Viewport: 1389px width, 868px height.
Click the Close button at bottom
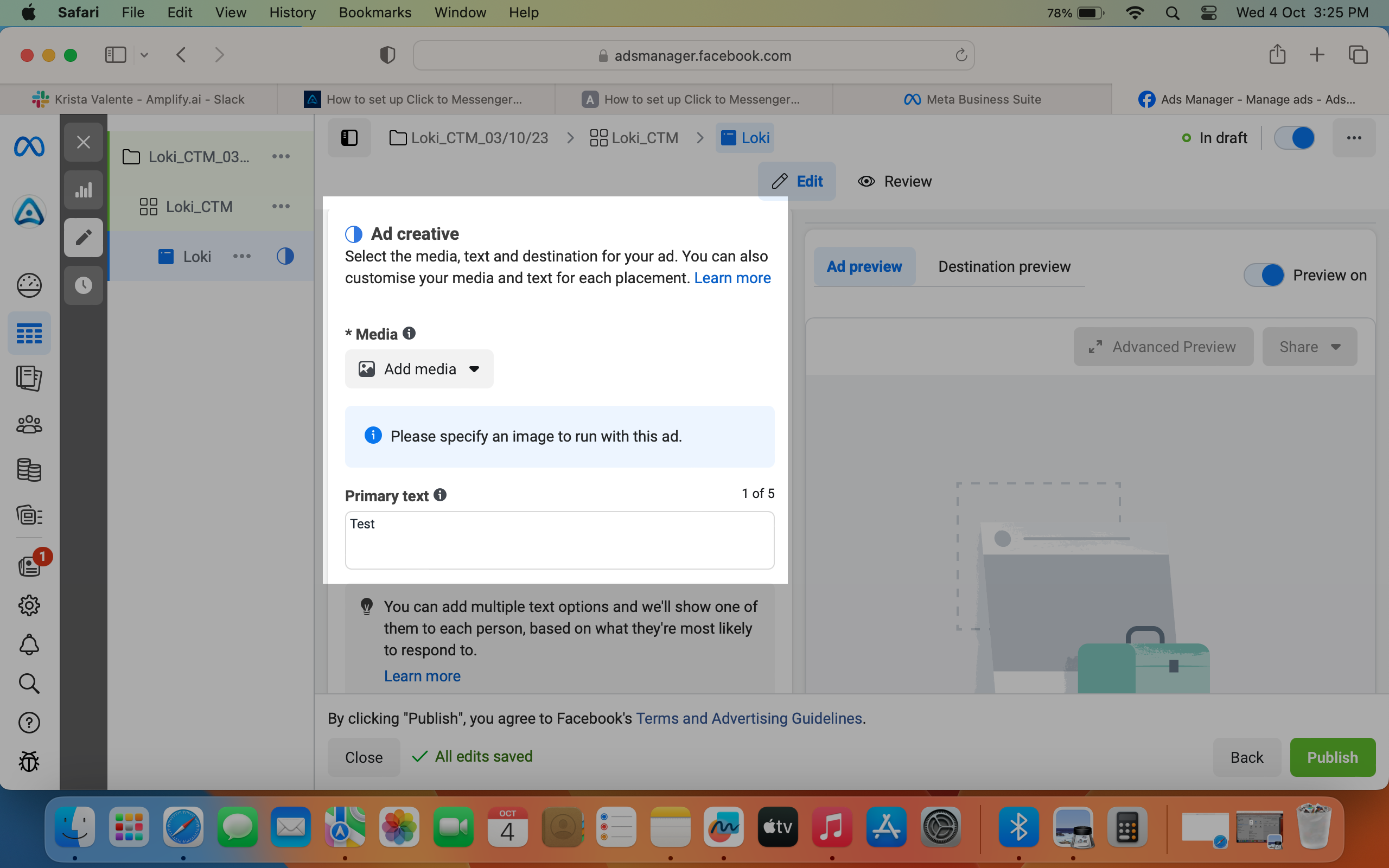364,757
